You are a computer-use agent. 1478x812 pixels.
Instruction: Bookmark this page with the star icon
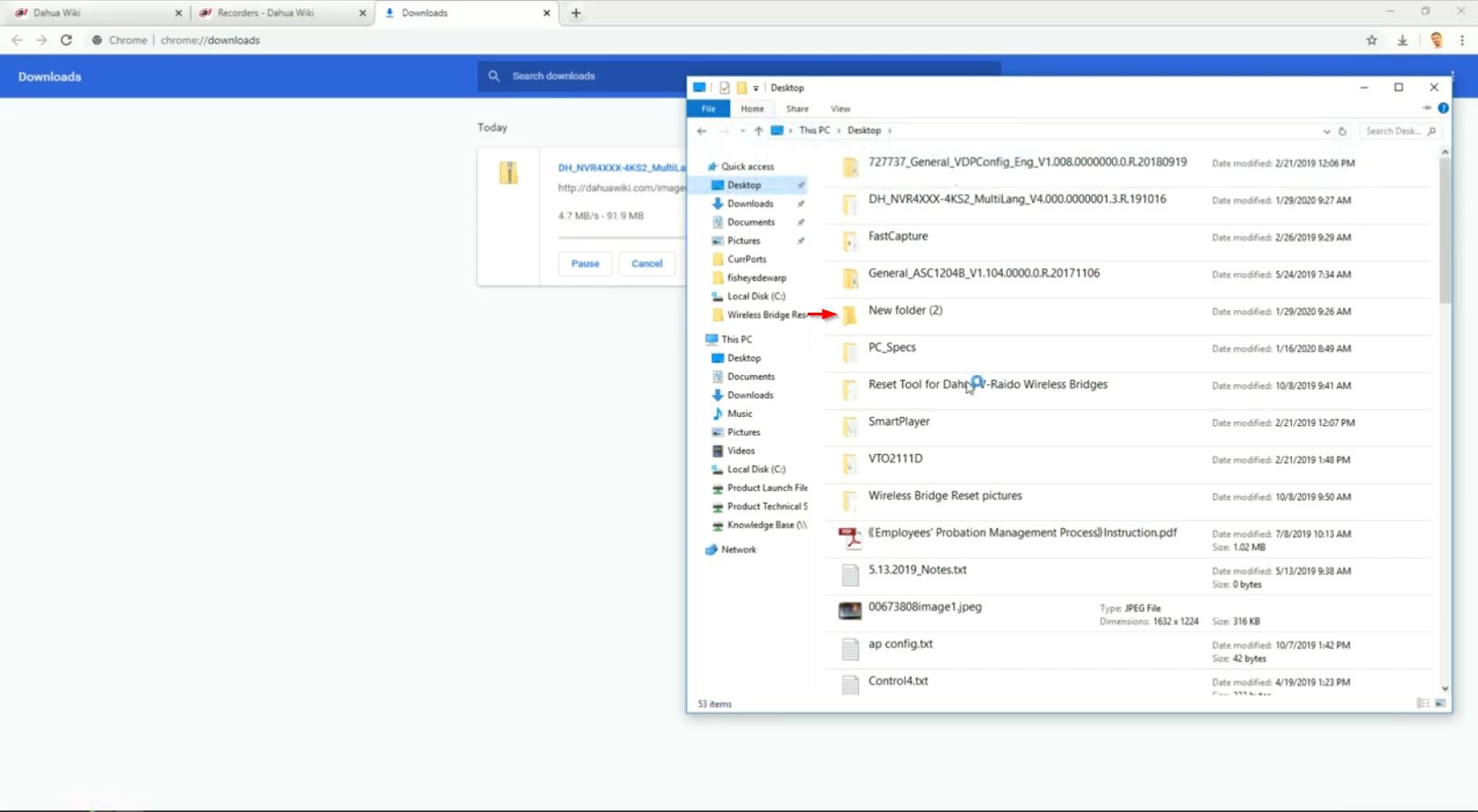tap(1372, 40)
